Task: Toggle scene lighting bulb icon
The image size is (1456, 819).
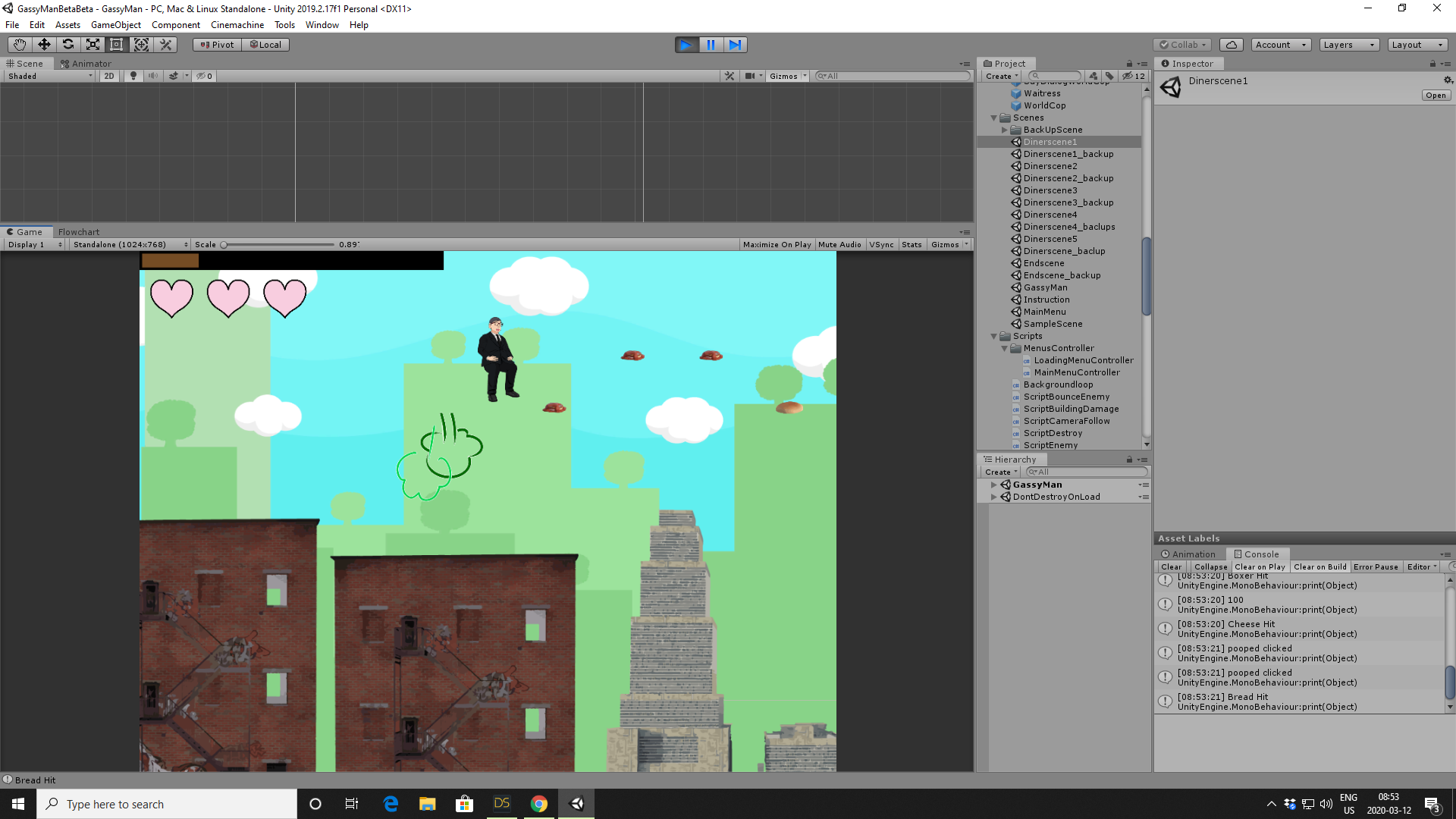Action: click(133, 76)
